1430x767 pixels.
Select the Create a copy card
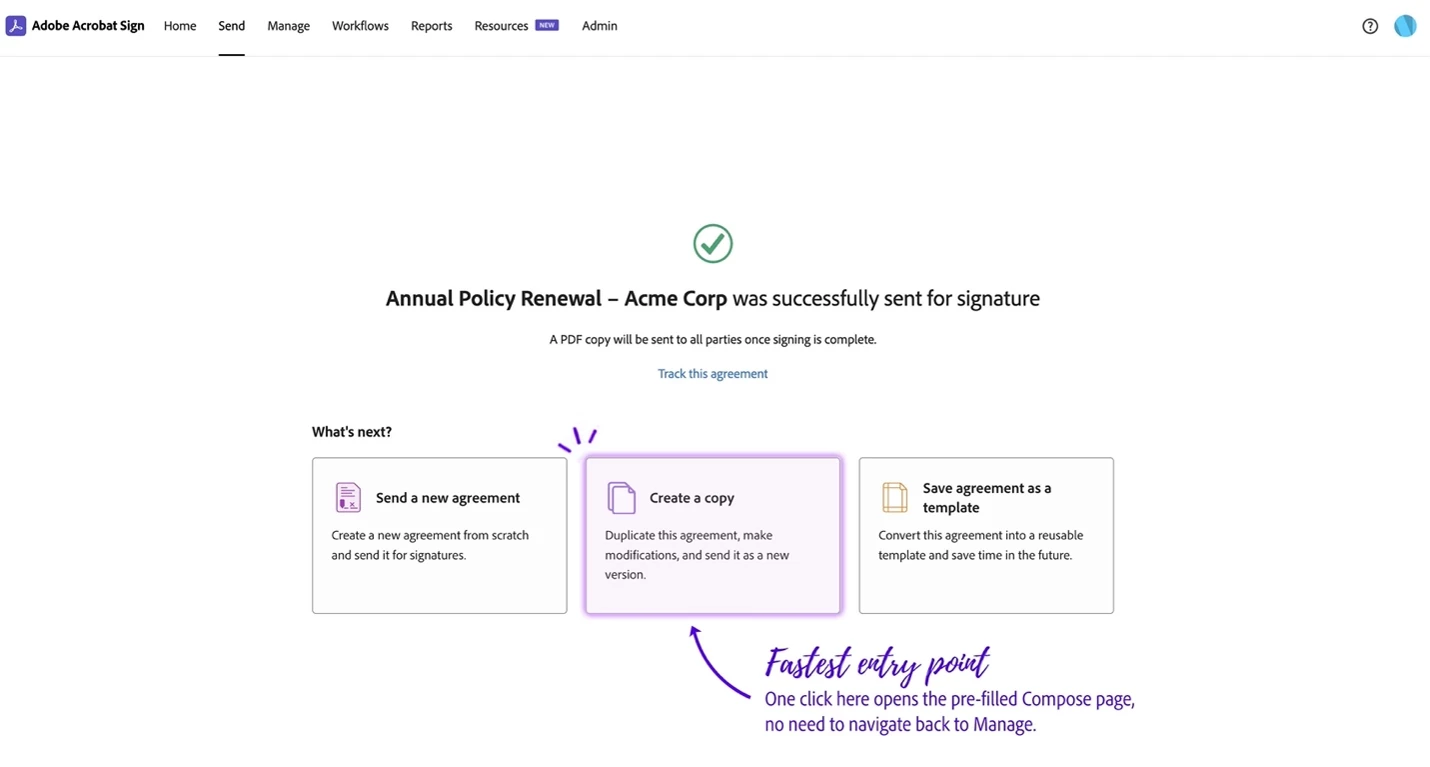pyautogui.click(x=713, y=536)
